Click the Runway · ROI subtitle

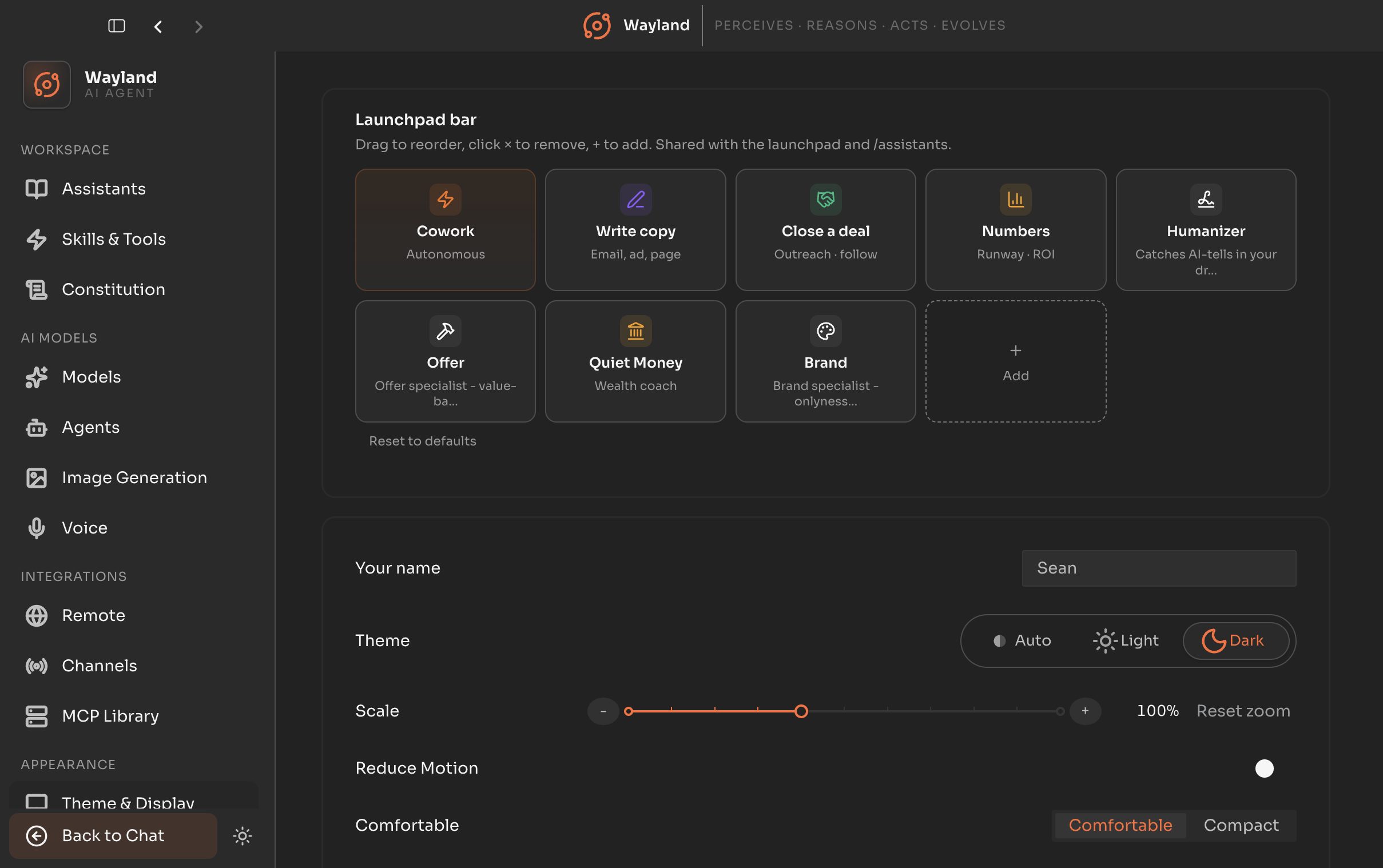pyautogui.click(x=1016, y=254)
